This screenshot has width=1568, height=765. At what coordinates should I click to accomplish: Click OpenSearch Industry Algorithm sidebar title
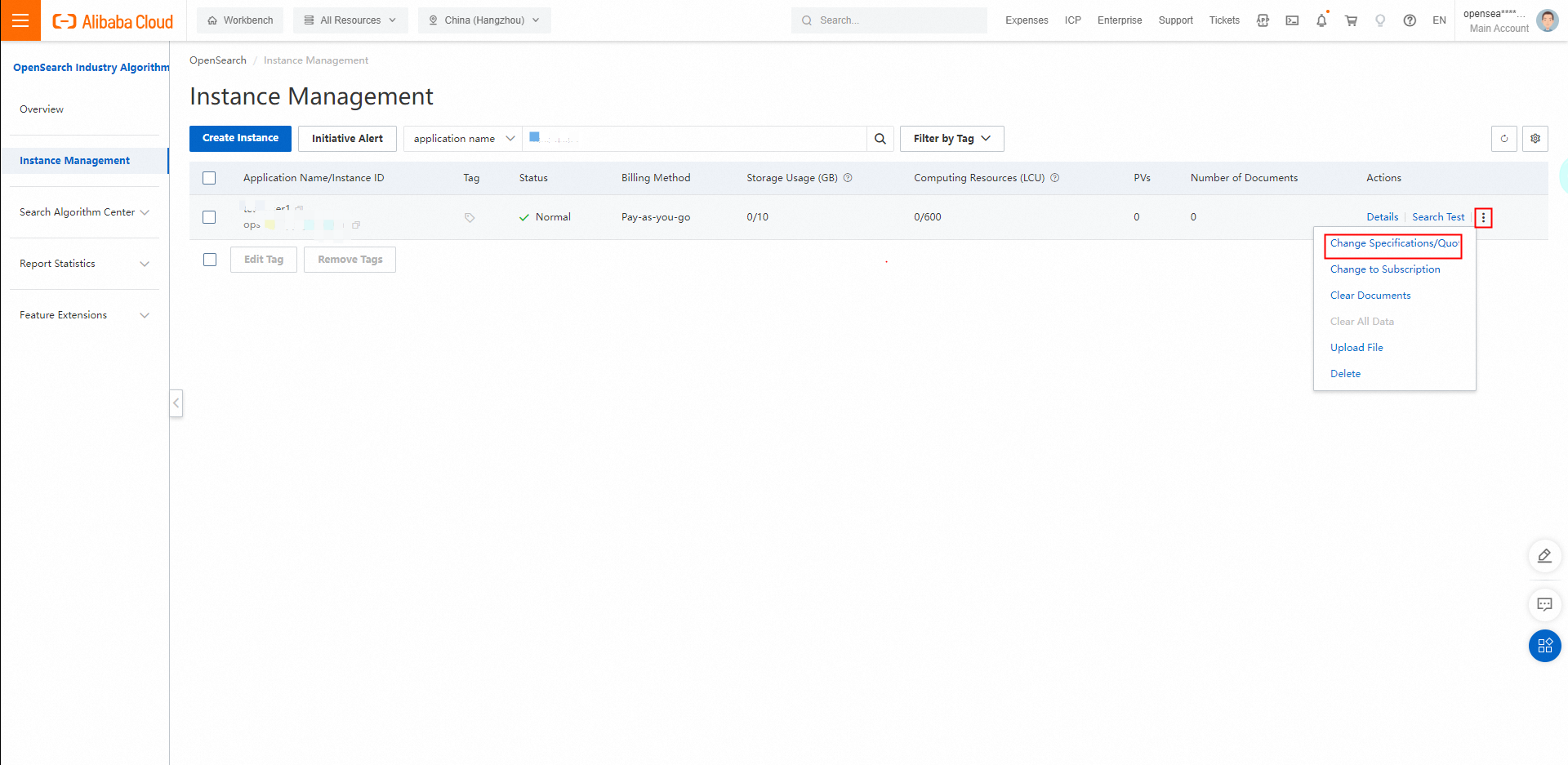click(91, 68)
